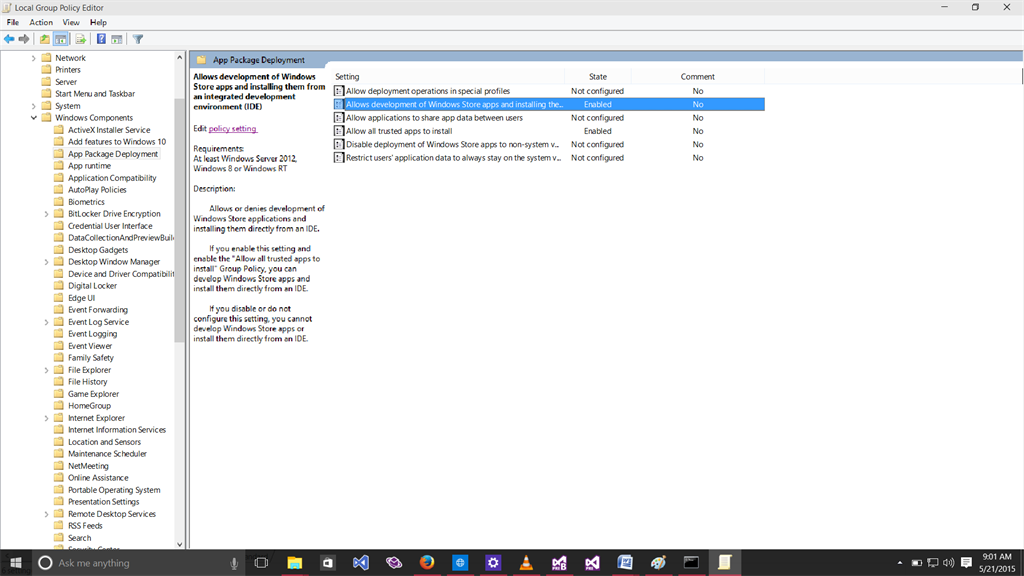The width and height of the screenshot is (1024, 576).
Task: Open the command prompt taskbar icon
Action: [691, 562]
